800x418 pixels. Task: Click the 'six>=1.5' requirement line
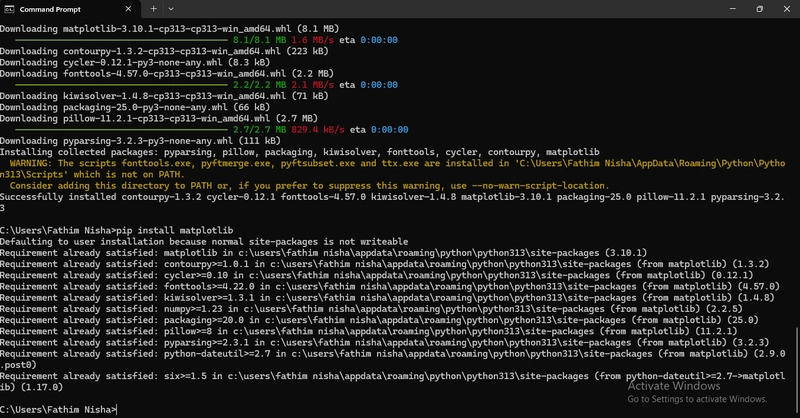(393, 382)
